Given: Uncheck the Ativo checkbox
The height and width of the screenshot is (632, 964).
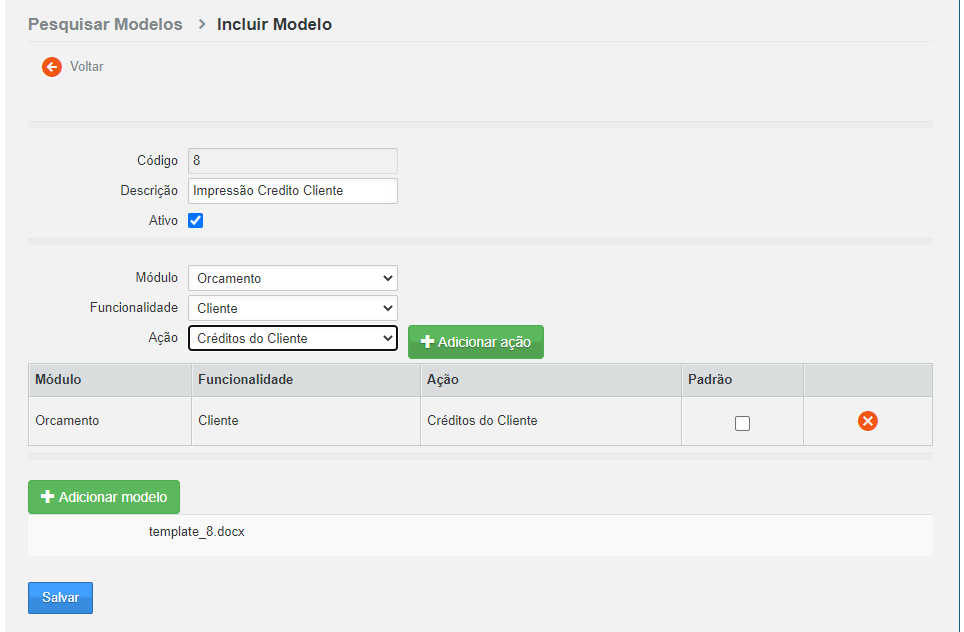Looking at the screenshot, I should pyautogui.click(x=196, y=221).
